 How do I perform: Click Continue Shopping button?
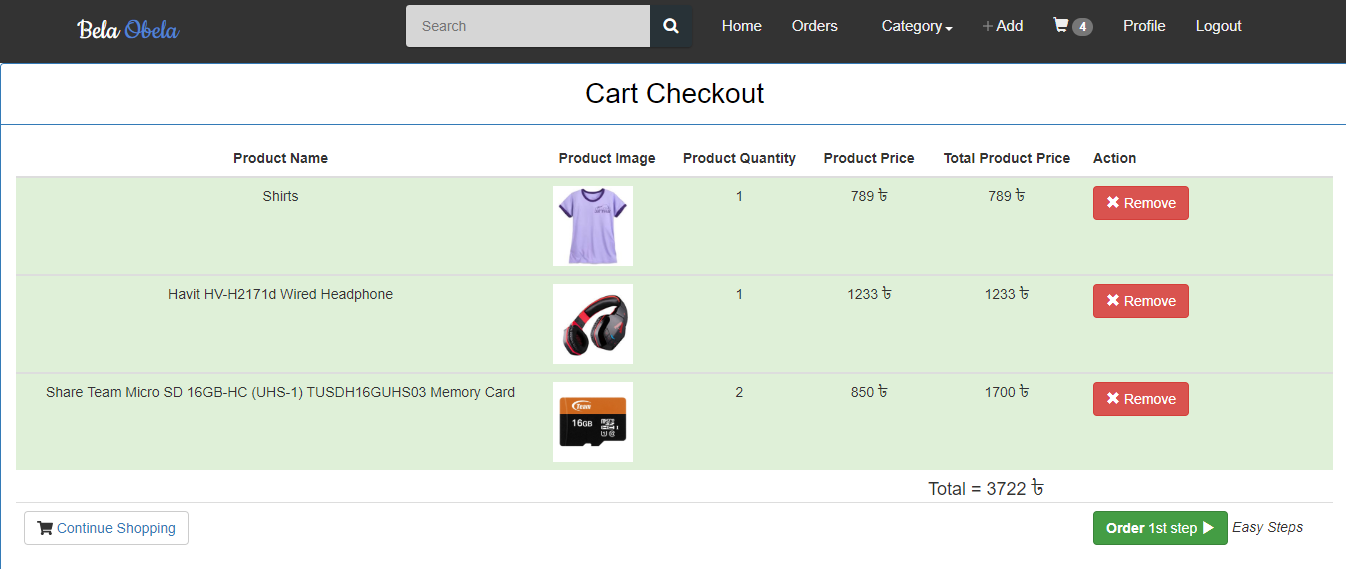click(x=106, y=528)
